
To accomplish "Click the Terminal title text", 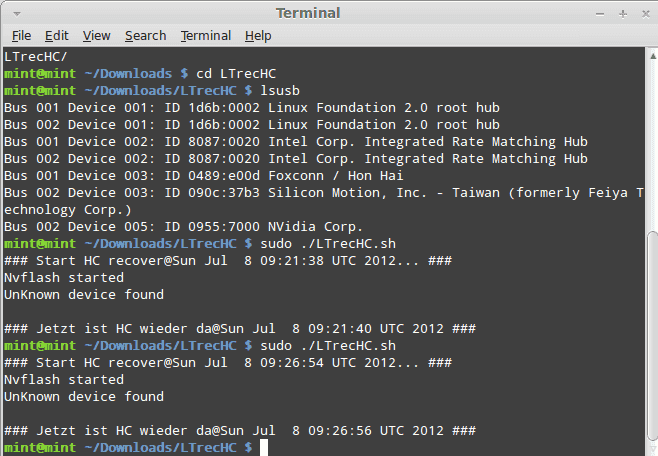I will pos(308,13).
